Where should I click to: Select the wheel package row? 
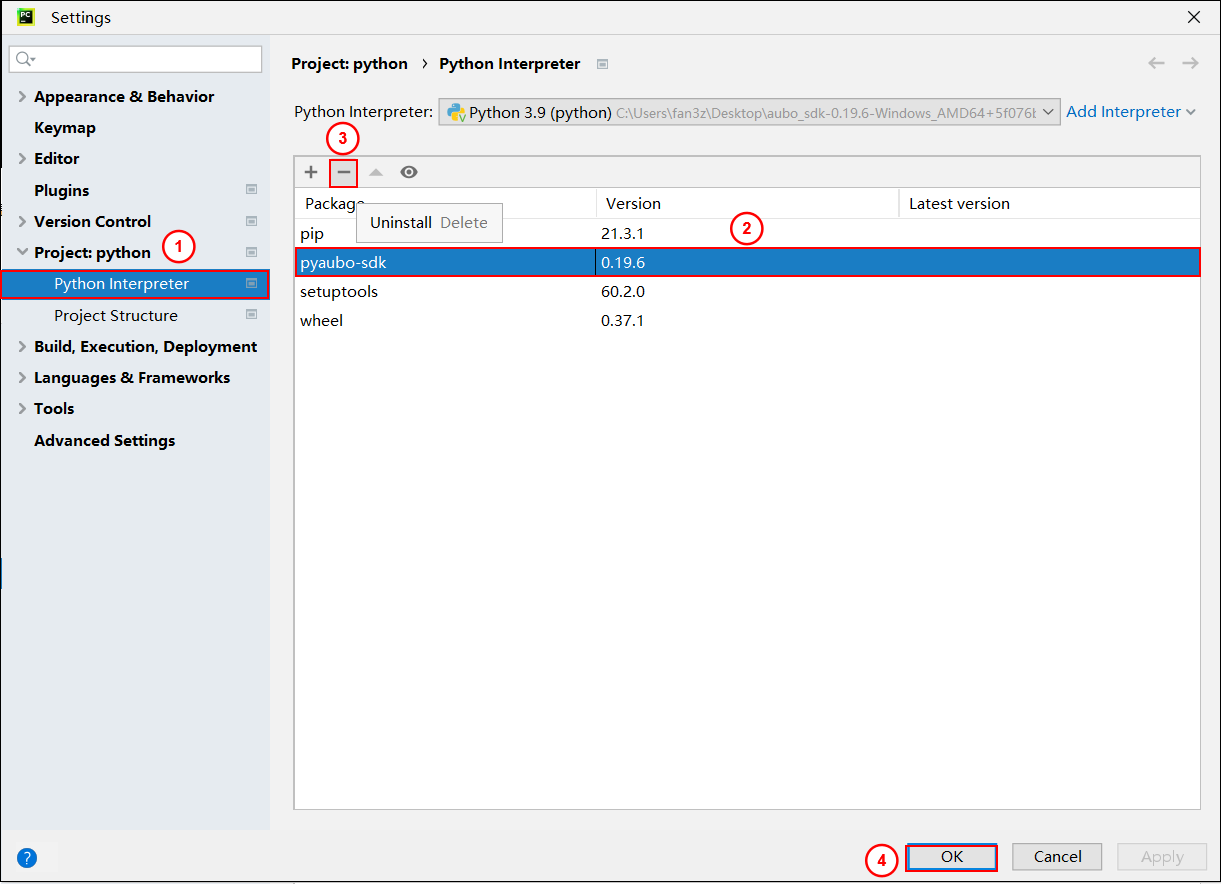click(747, 321)
